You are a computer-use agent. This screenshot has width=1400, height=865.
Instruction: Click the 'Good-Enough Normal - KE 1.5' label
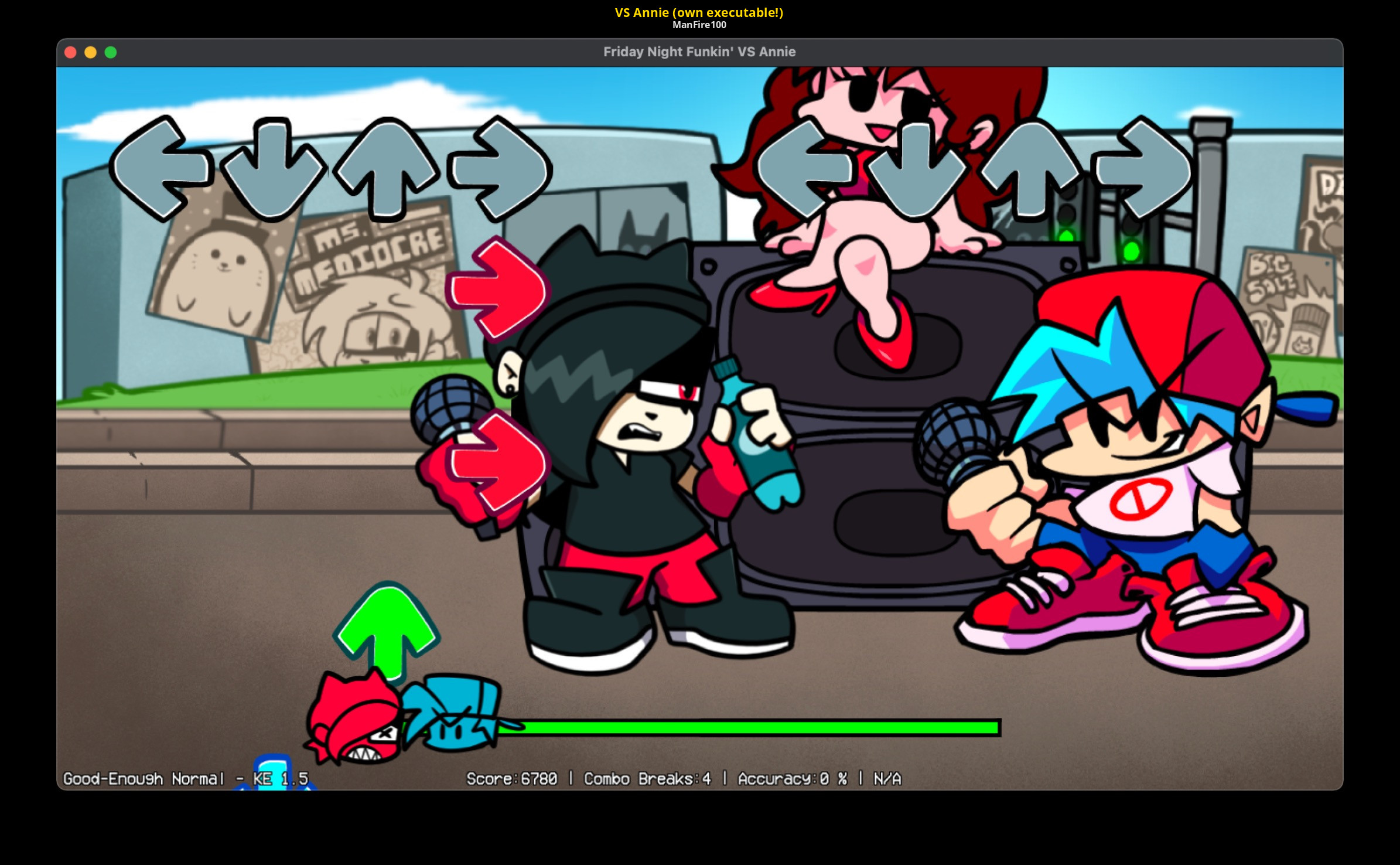[186, 779]
